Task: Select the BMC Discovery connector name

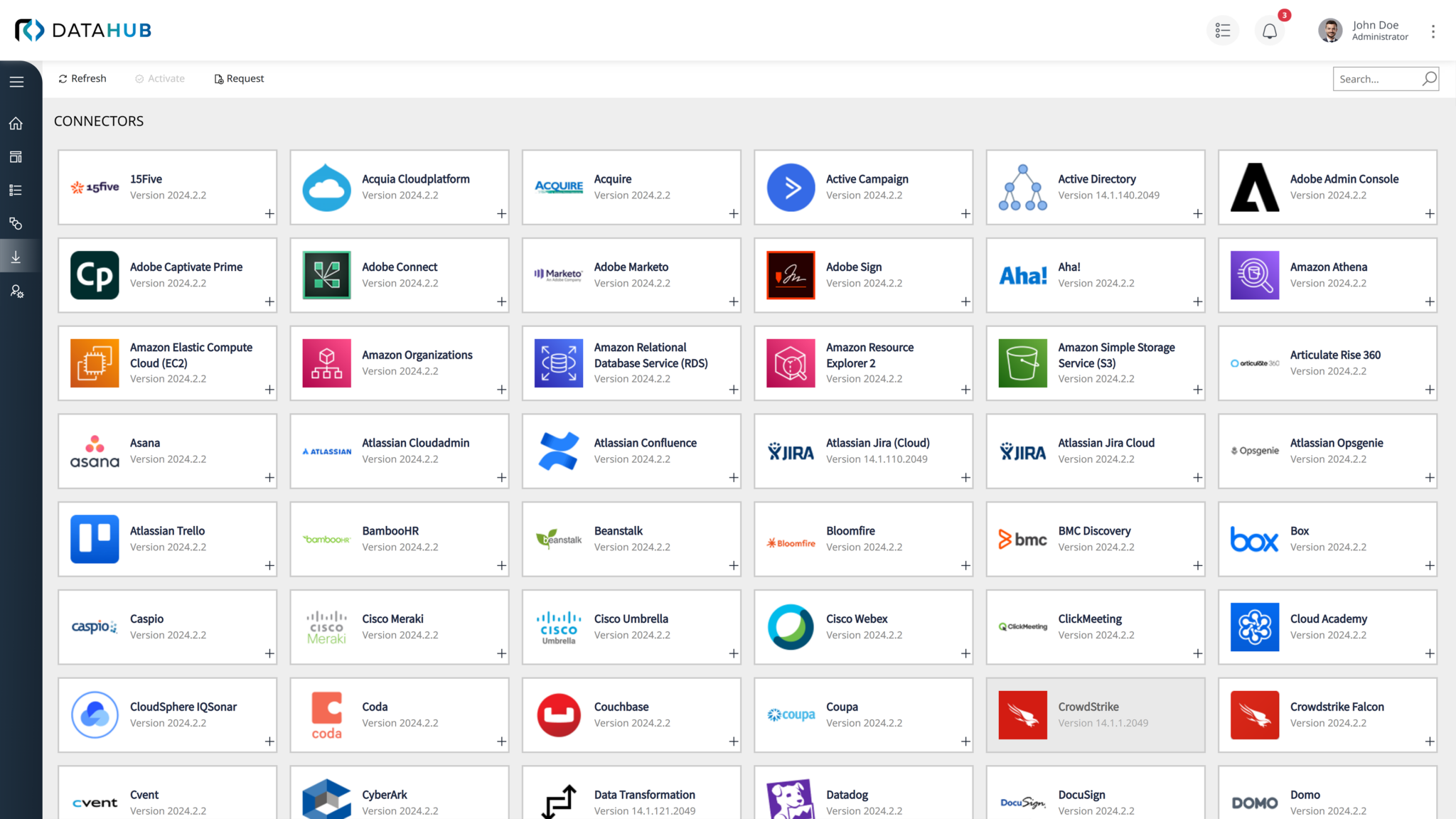Action: click(1094, 531)
